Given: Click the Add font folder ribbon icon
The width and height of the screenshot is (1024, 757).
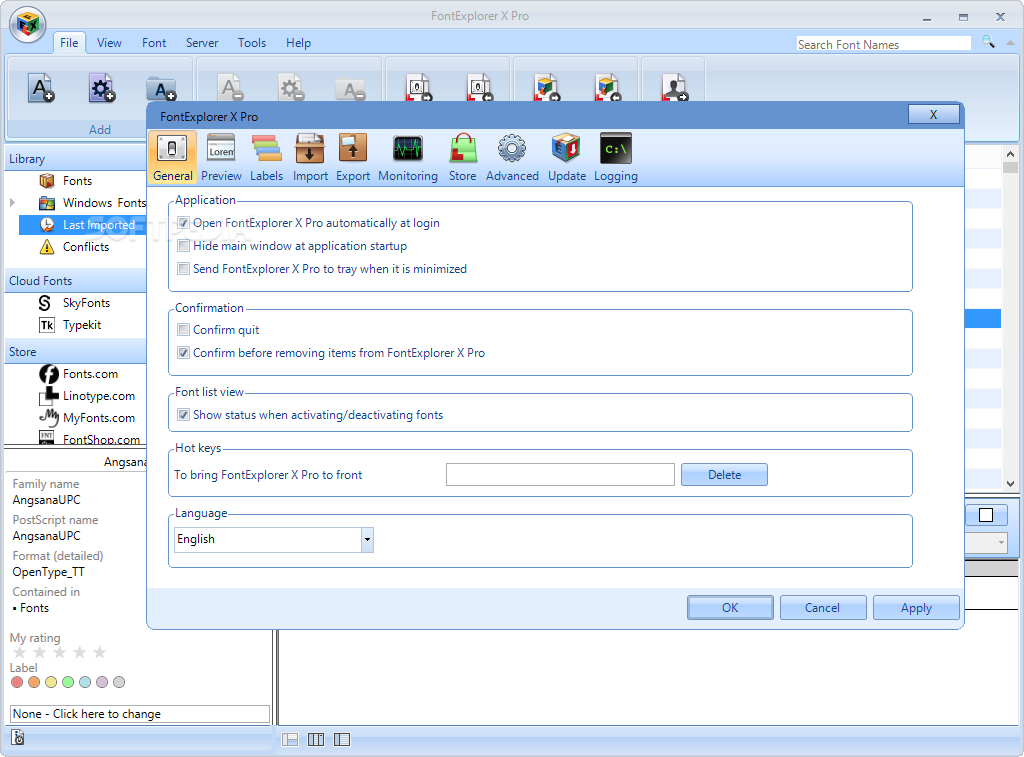Looking at the screenshot, I should click(161, 88).
